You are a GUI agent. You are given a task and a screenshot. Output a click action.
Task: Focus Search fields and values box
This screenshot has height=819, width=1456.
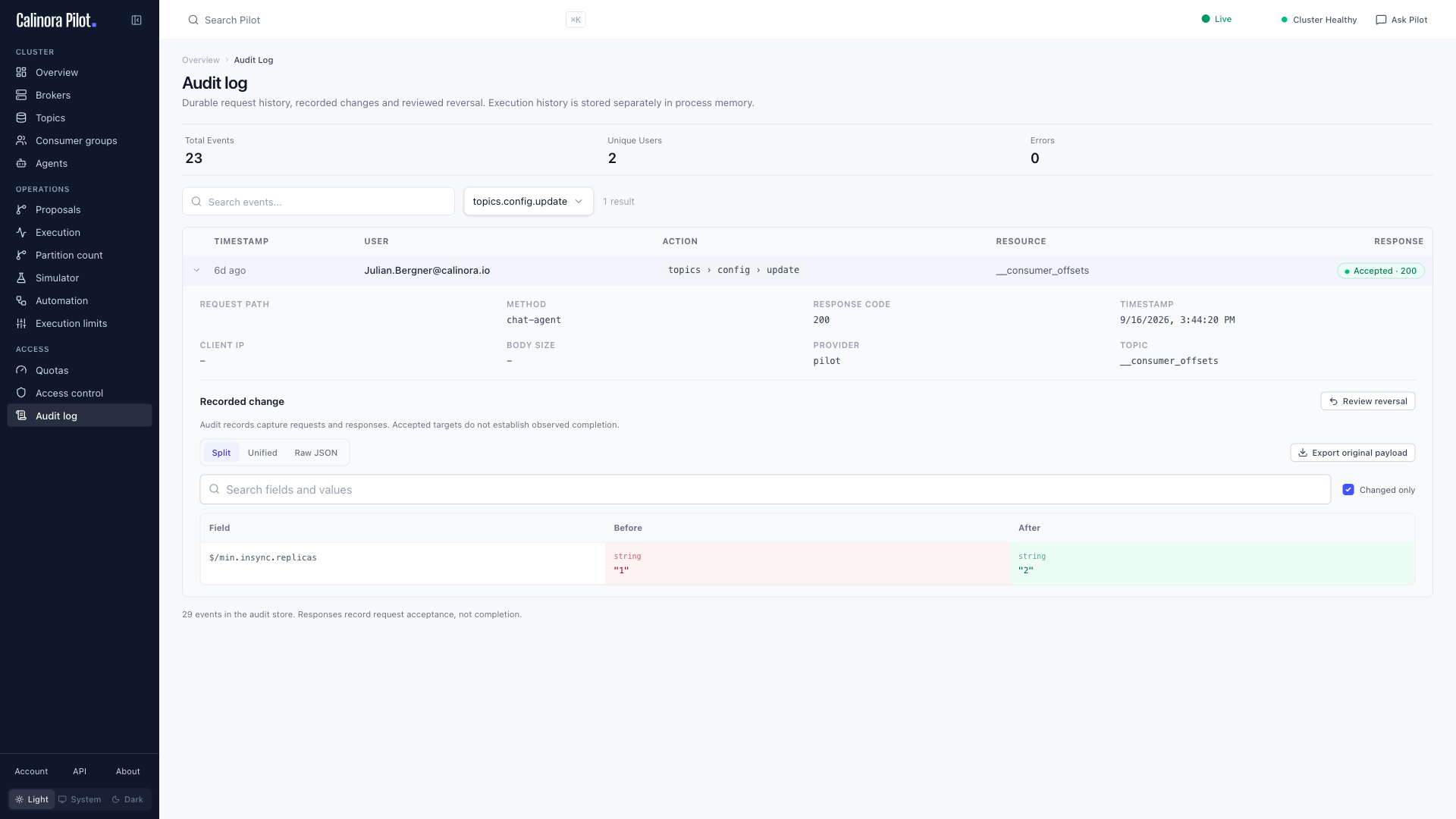pos(765,490)
